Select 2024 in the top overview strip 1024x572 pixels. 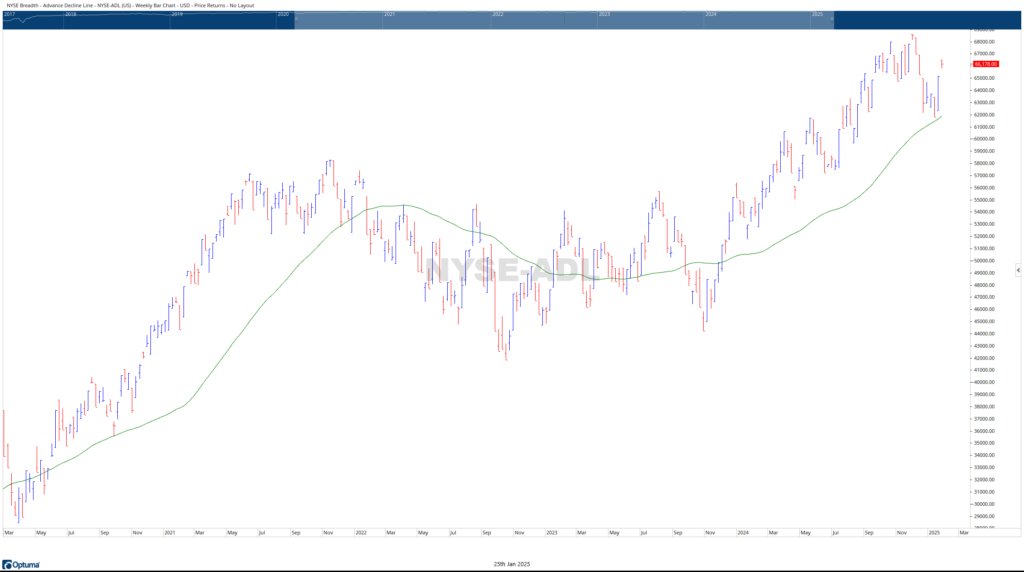click(711, 15)
